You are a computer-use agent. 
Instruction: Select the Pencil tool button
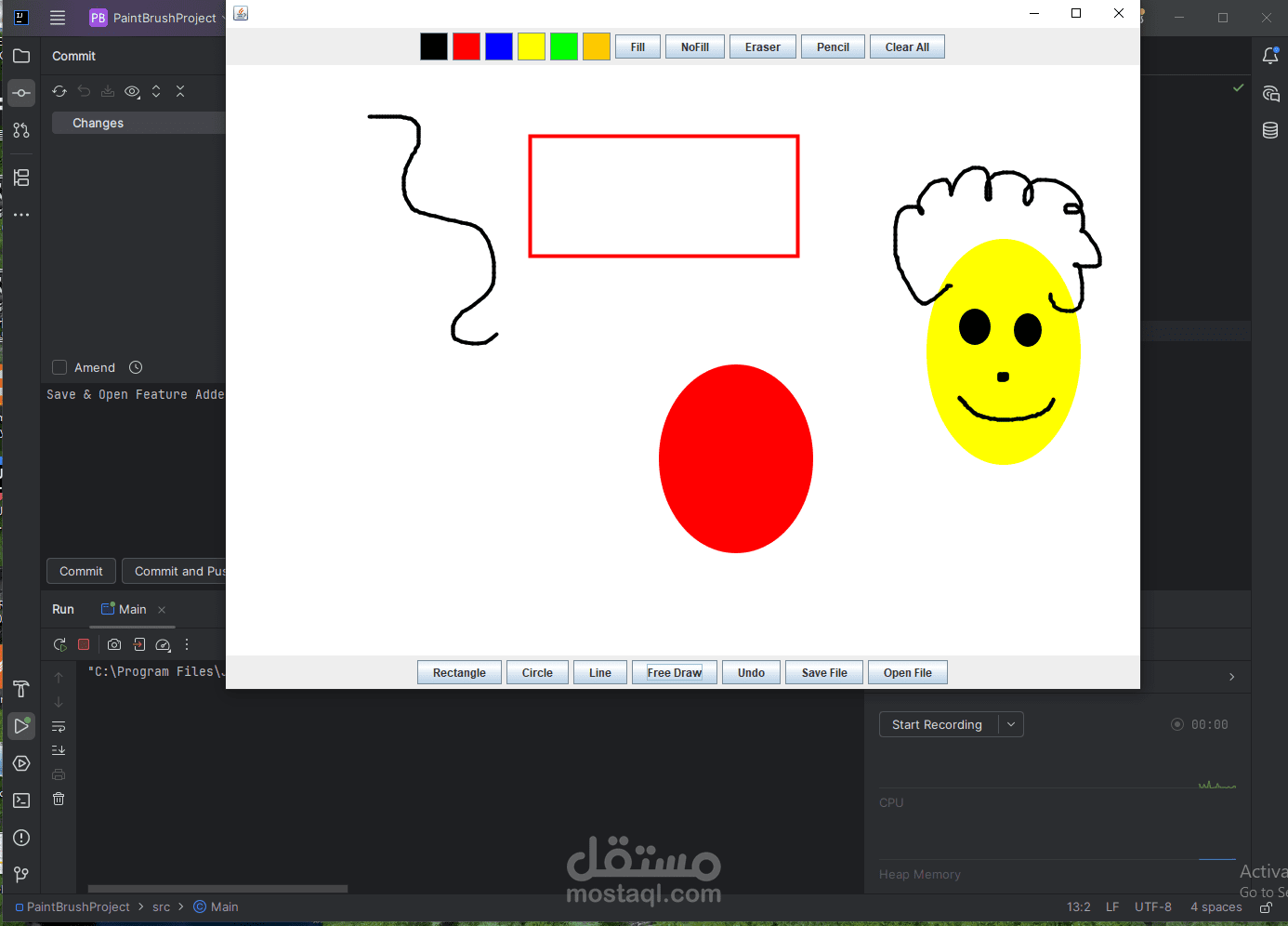click(x=833, y=46)
